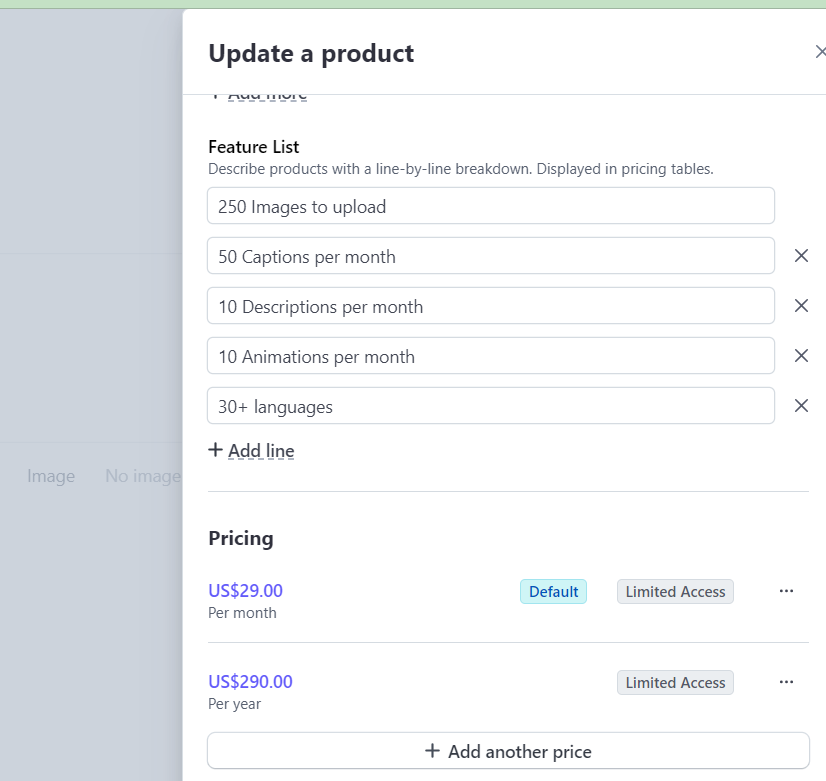Remove the '30+ languages' feature line

click(x=801, y=406)
